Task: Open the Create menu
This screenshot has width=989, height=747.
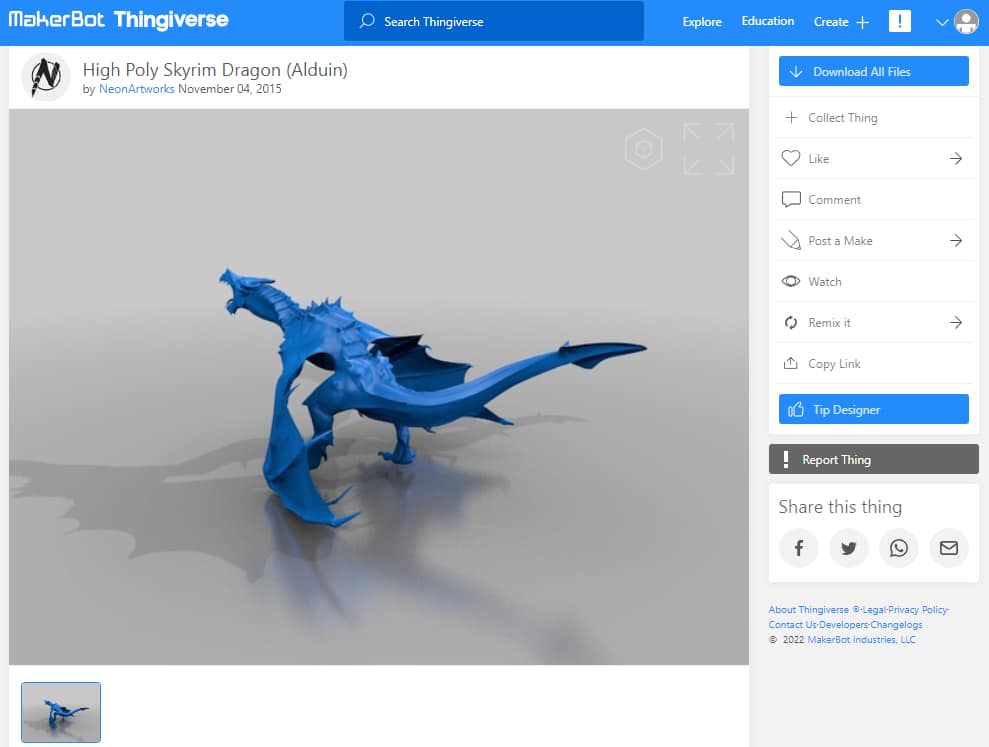Action: point(831,21)
